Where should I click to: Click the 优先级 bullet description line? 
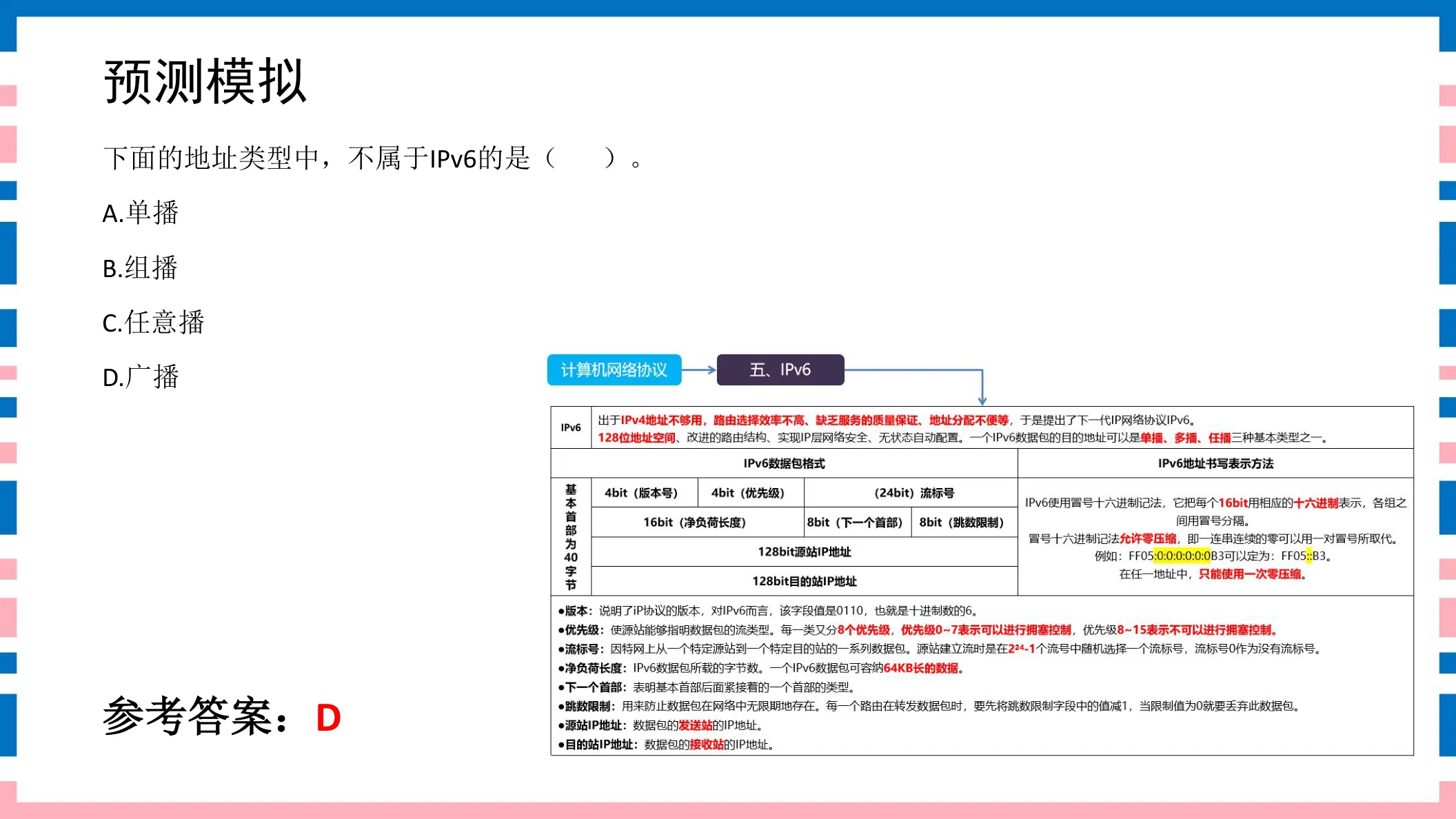(x=918, y=630)
